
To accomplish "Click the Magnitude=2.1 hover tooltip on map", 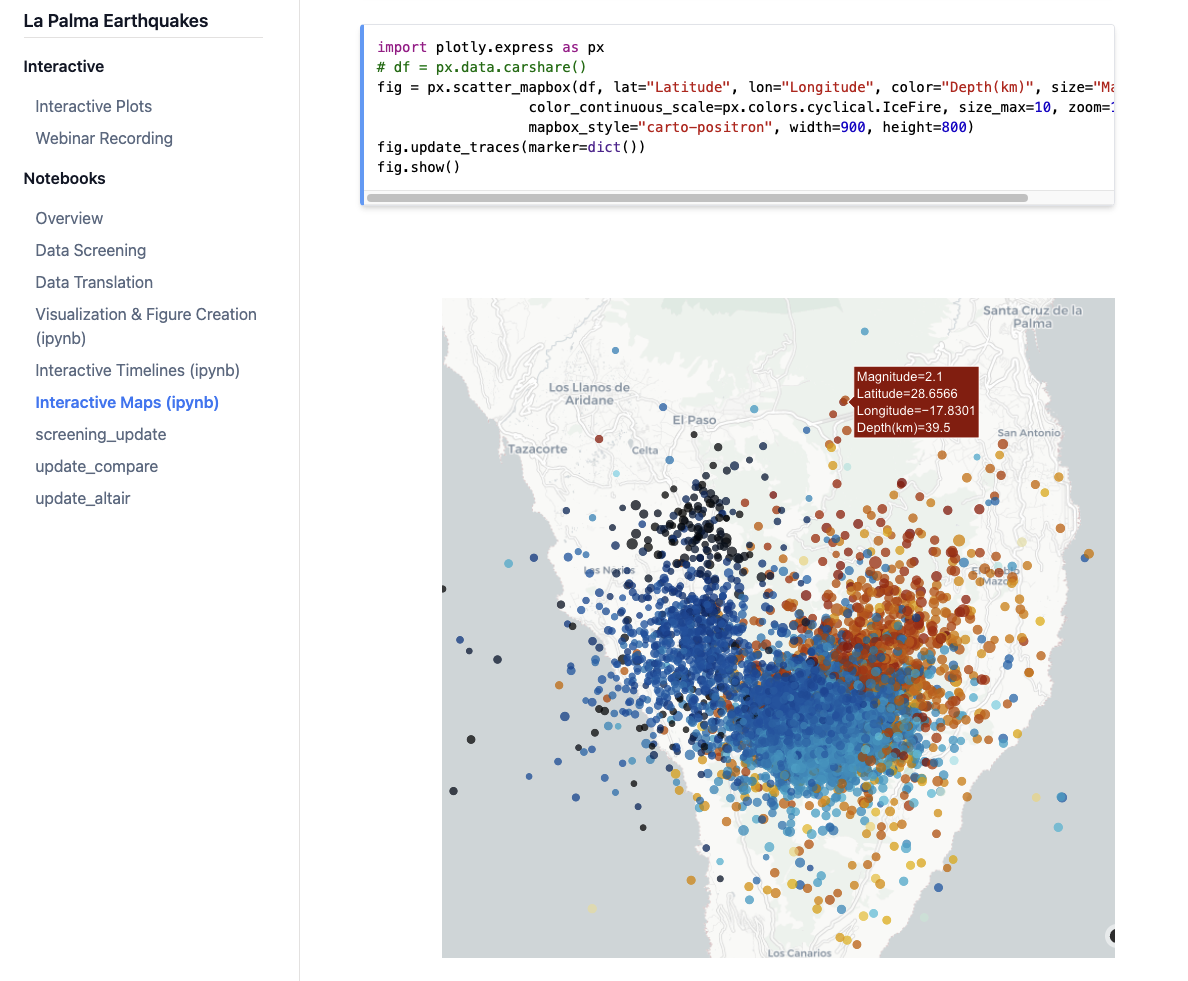I will pyautogui.click(x=915, y=402).
